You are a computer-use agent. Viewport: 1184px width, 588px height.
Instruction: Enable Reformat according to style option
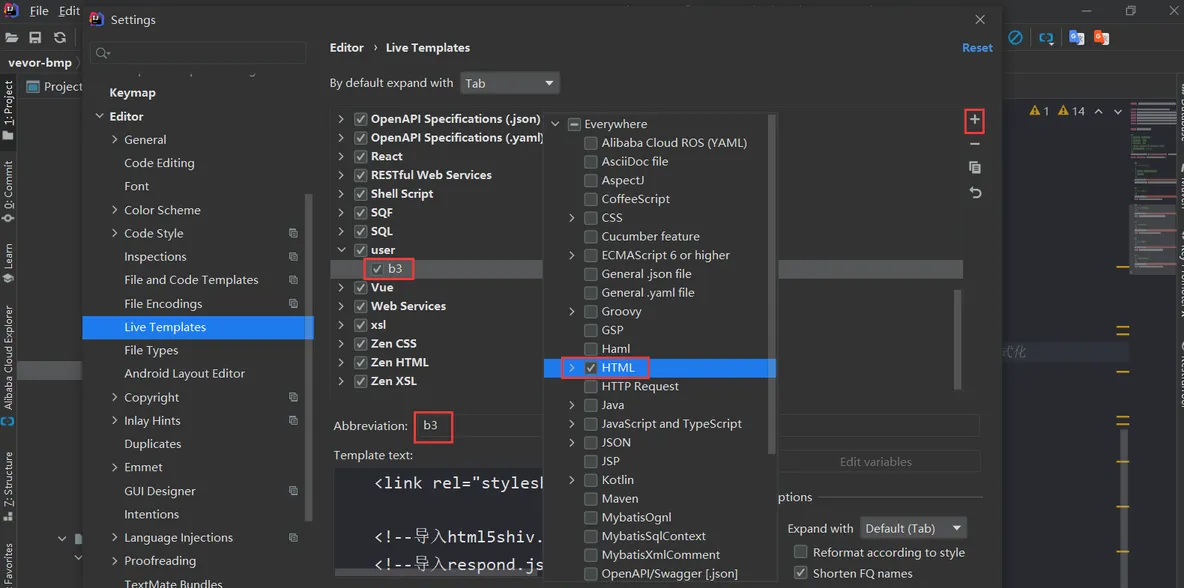[x=800, y=553]
